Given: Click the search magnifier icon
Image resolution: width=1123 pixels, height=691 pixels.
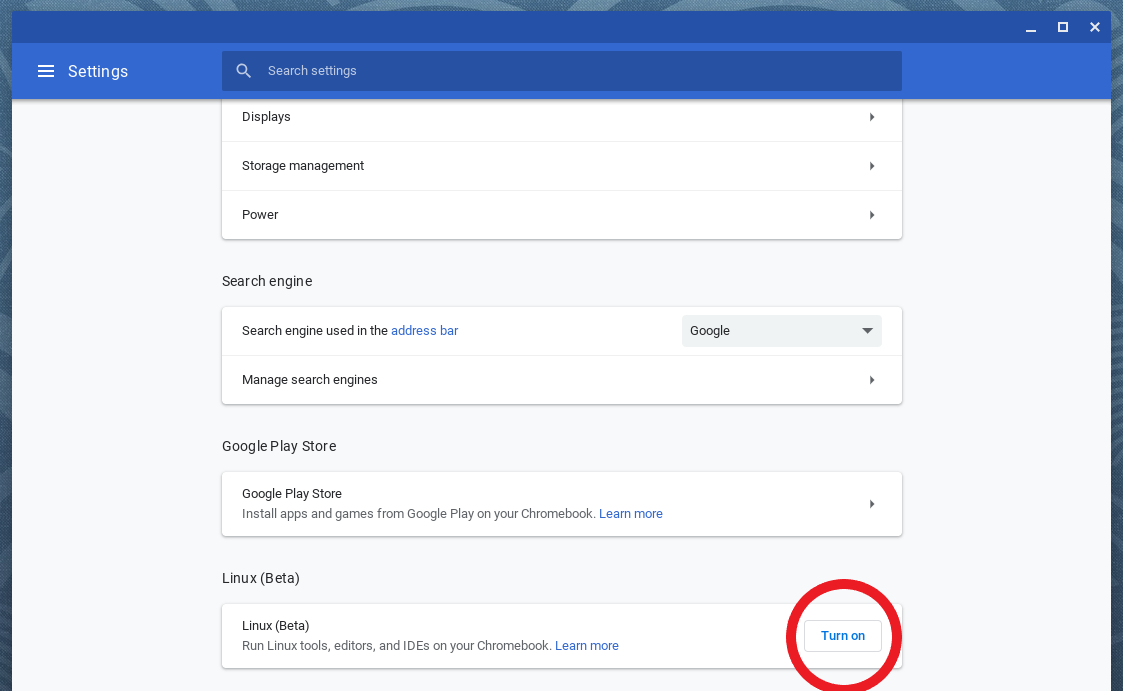Looking at the screenshot, I should [x=243, y=71].
